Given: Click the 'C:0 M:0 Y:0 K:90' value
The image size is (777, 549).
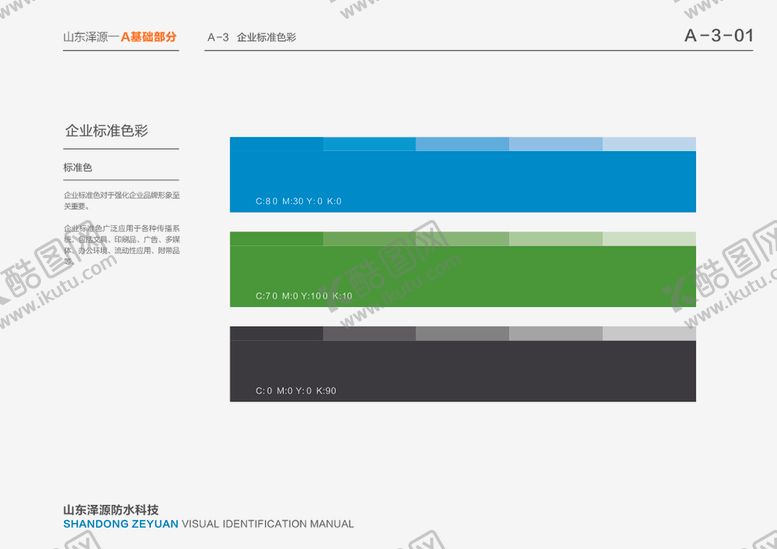Looking at the screenshot, I should pos(296,390).
